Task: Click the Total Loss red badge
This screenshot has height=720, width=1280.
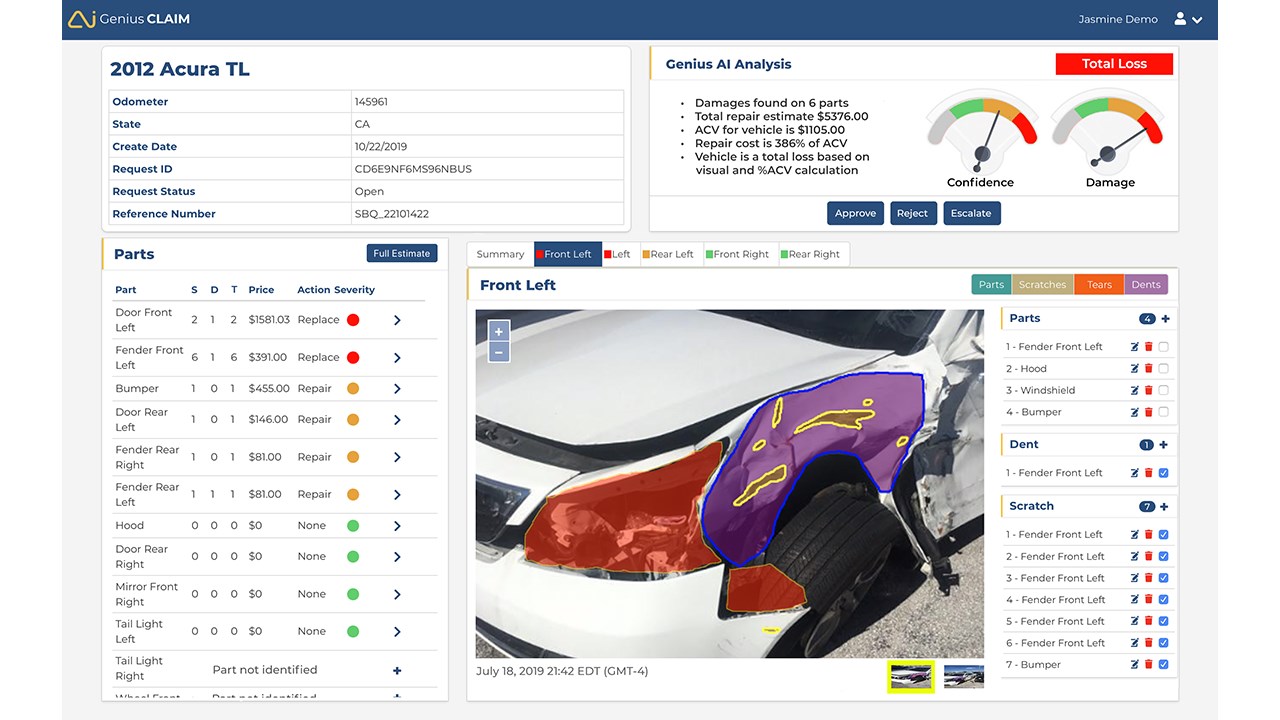Action: pyautogui.click(x=1114, y=64)
